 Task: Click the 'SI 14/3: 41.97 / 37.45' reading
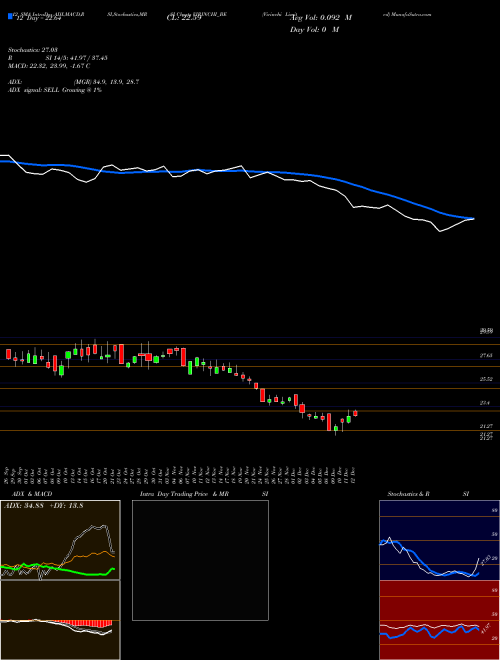77,58
